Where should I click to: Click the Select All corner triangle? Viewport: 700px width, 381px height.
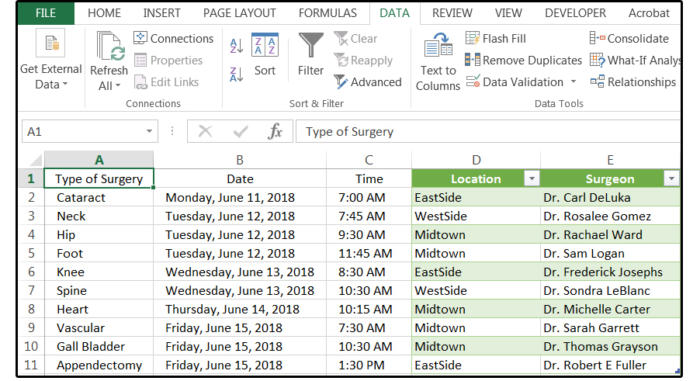[36, 160]
